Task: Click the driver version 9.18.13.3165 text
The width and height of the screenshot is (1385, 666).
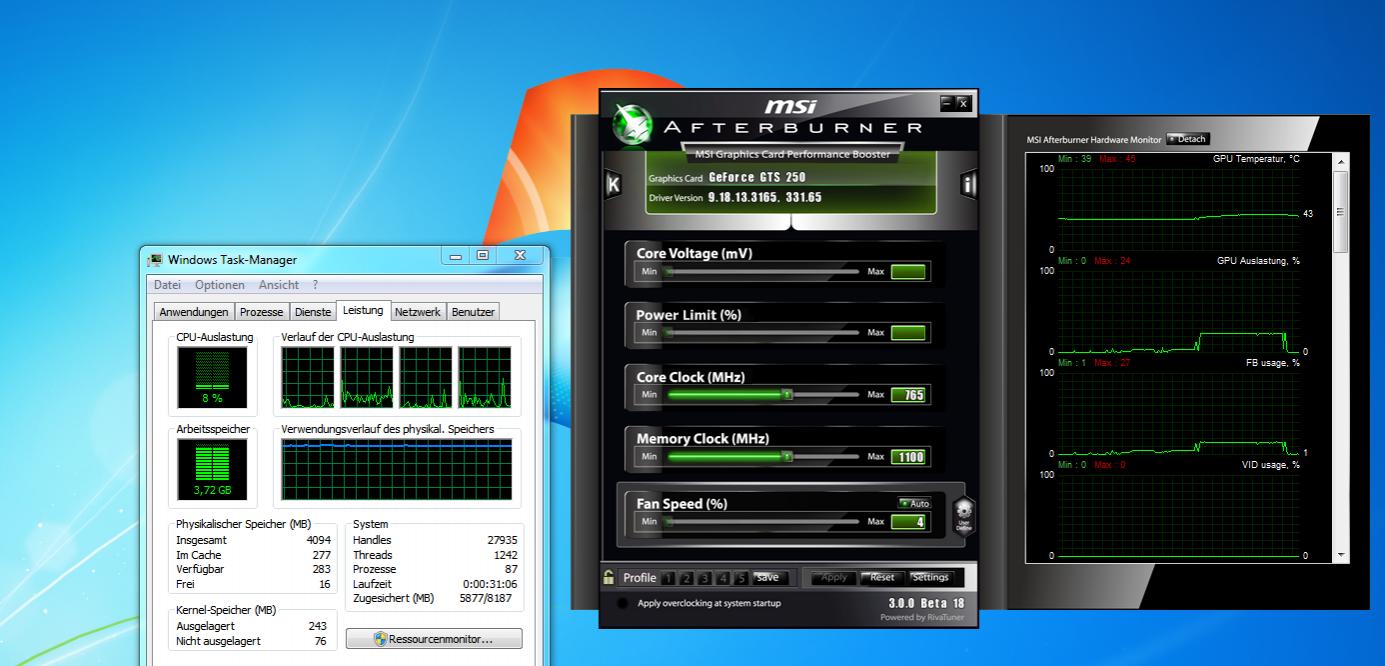Action: point(765,197)
